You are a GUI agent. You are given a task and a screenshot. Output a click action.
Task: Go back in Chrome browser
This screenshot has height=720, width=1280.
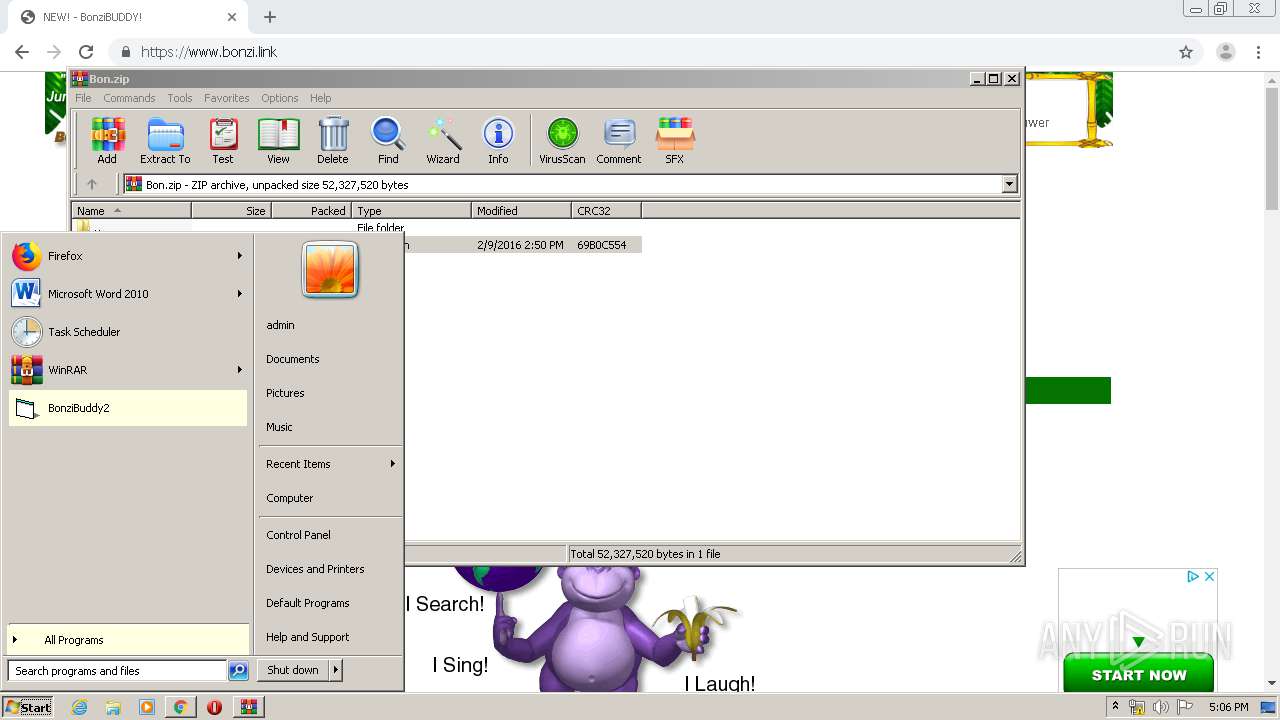[x=22, y=52]
